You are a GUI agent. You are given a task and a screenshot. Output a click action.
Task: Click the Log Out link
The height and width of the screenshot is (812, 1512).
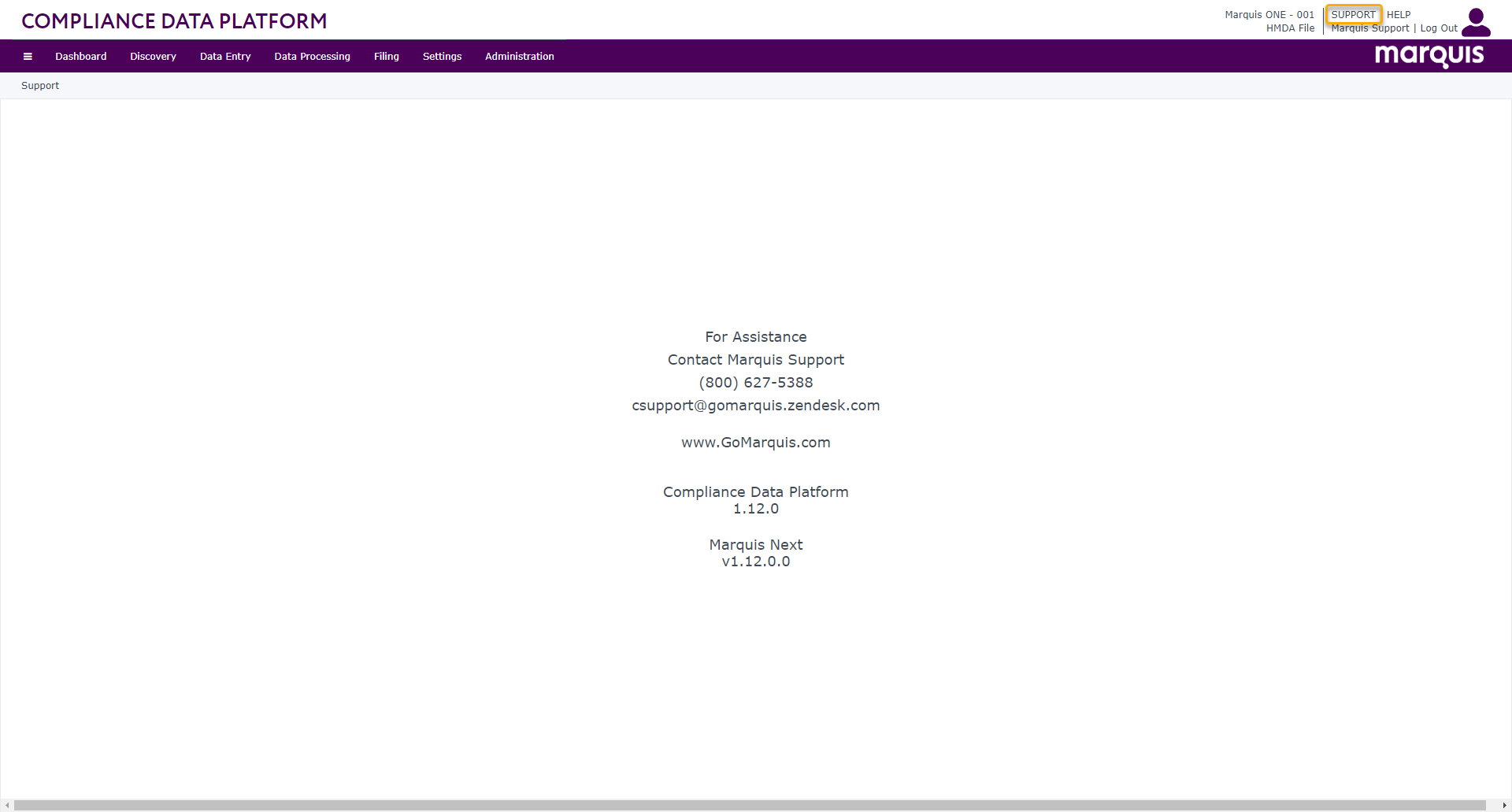click(x=1439, y=28)
